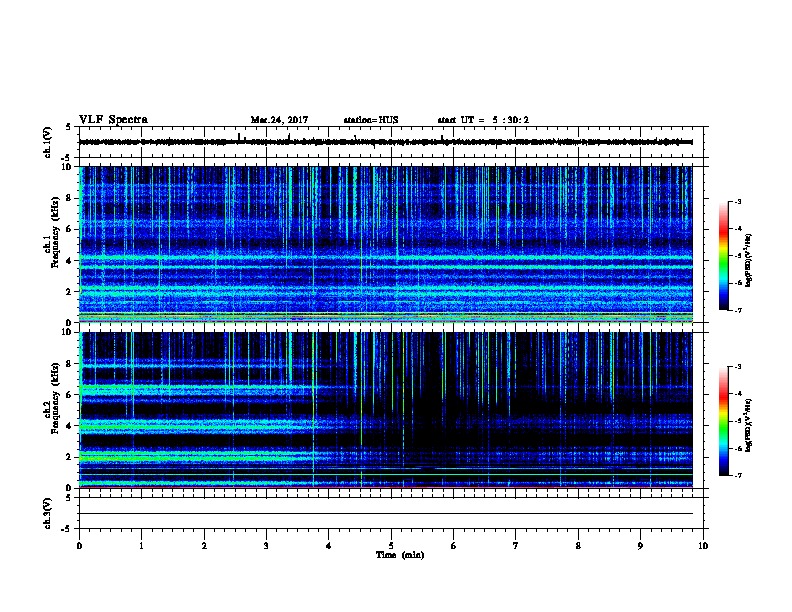Viewport: 792px width, 612px height.
Task: Click the "9" tick on time axis
Action: point(640,546)
